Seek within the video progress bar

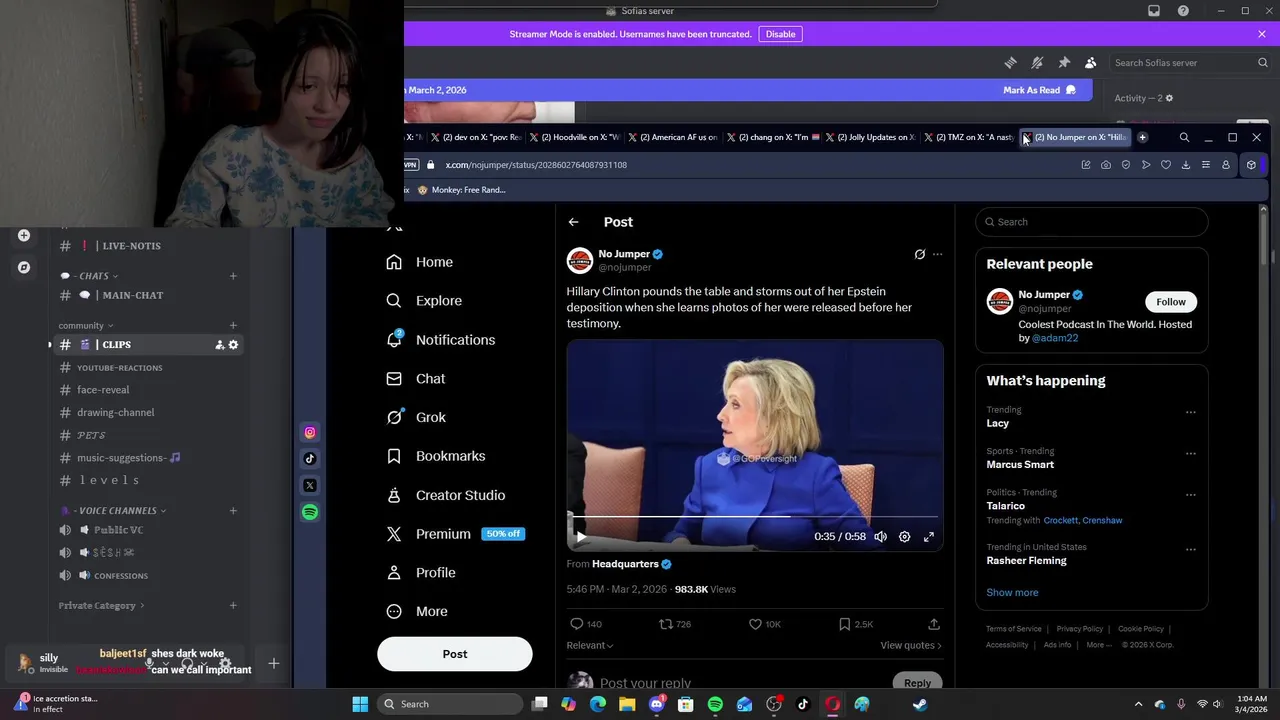[755, 517]
